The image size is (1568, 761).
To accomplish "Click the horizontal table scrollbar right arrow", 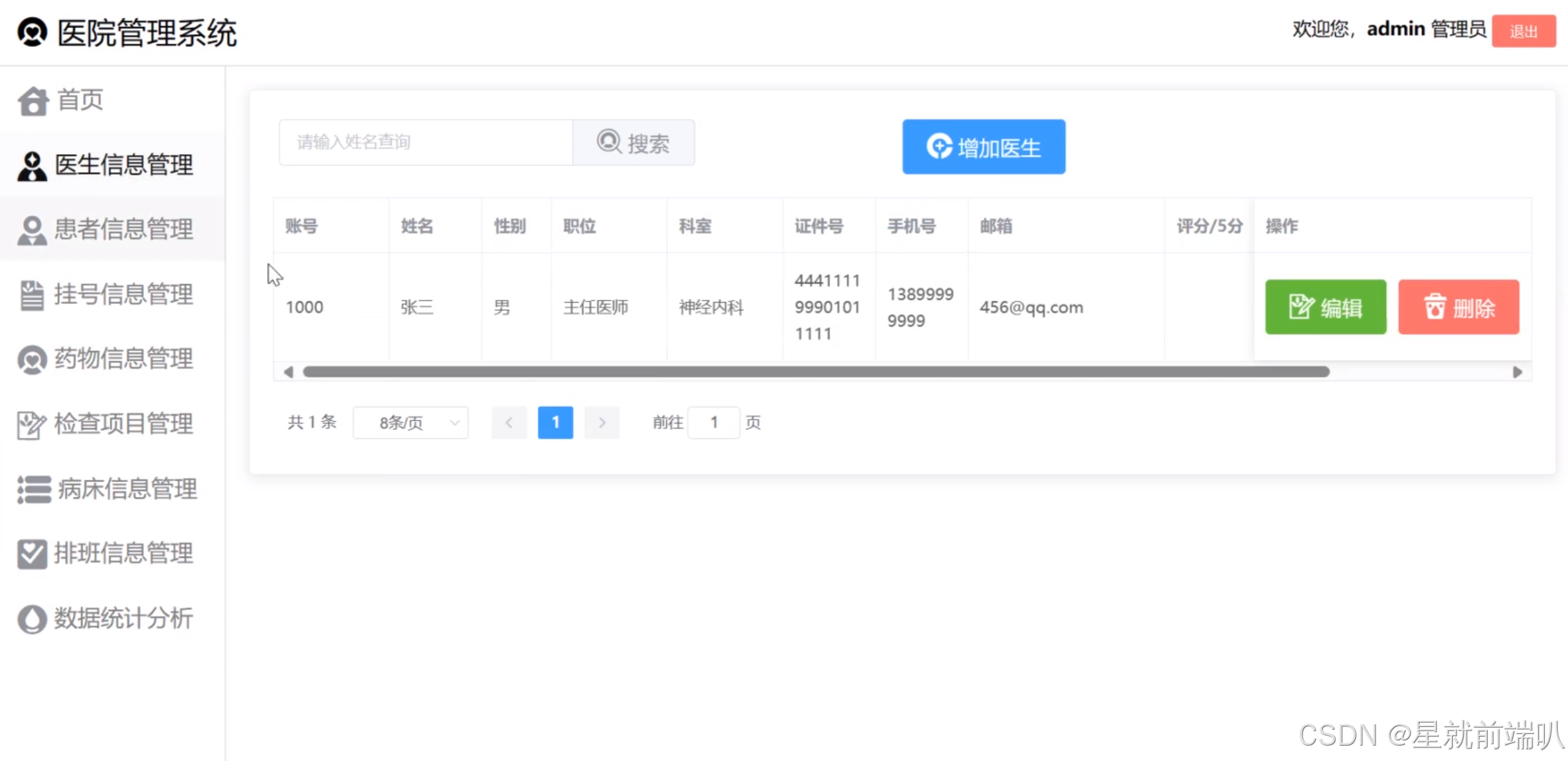I will pos(1517,372).
